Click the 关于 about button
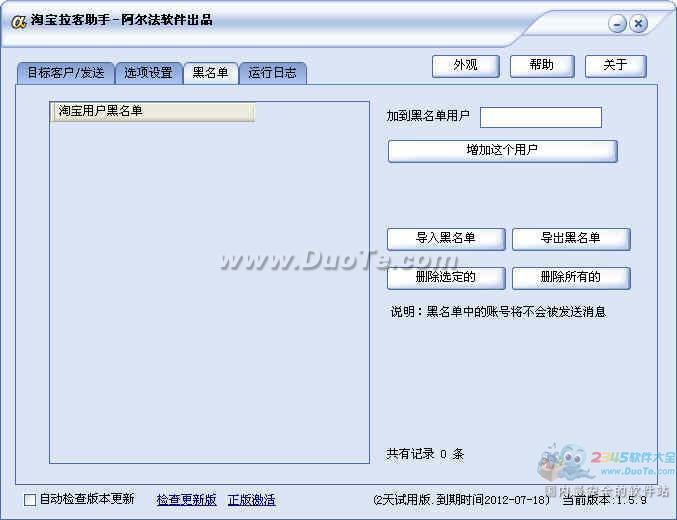The height and width of the screenshot is (520, 677). tap(615, 66)
